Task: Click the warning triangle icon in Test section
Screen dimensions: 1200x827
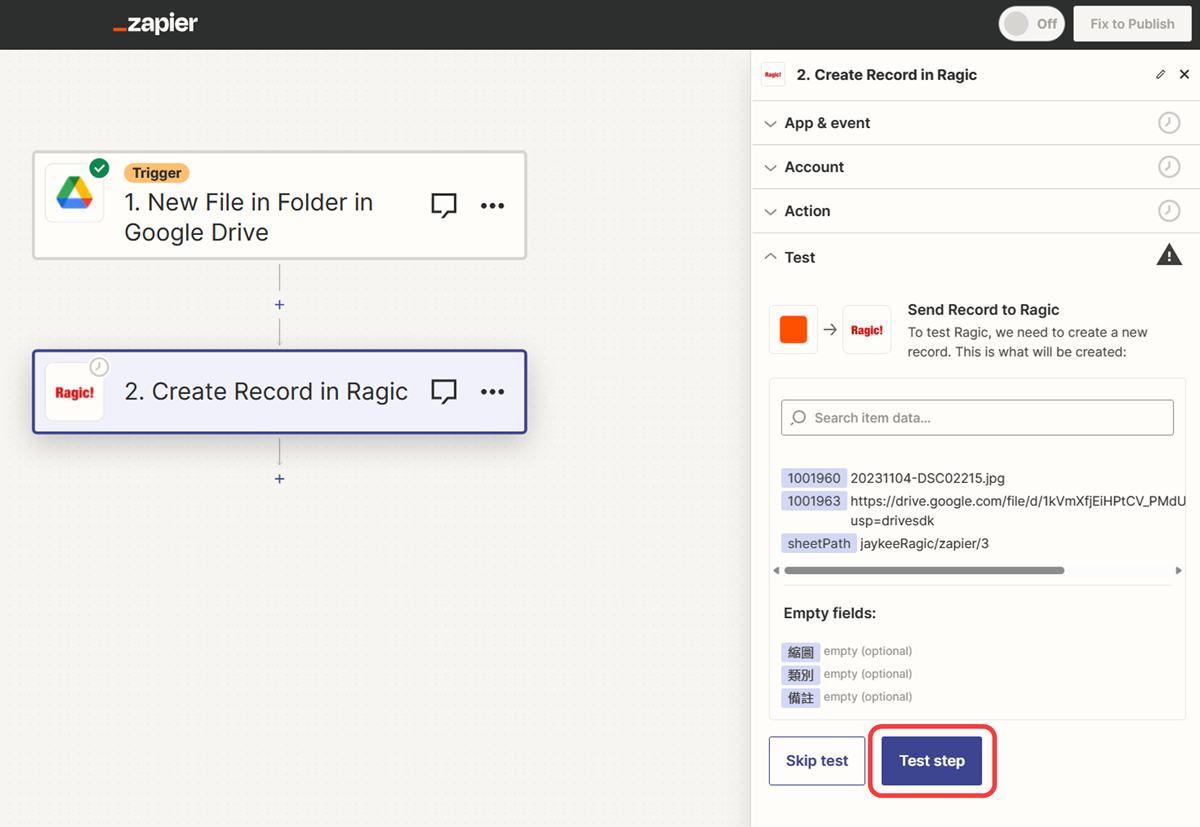Action: tap(1168, 256)
